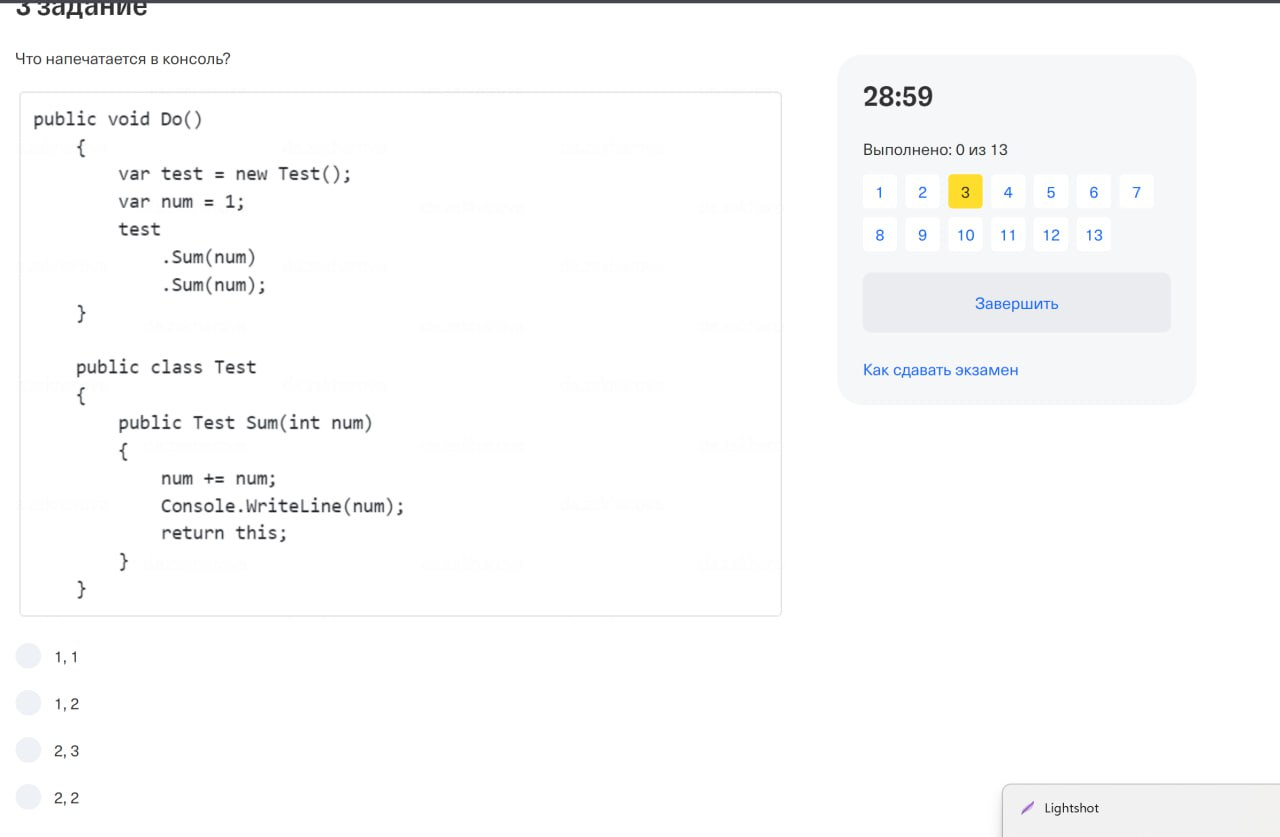Navigate to question 5
This screenshot has width=1280, height=837.
click(x=1051, y=192)
